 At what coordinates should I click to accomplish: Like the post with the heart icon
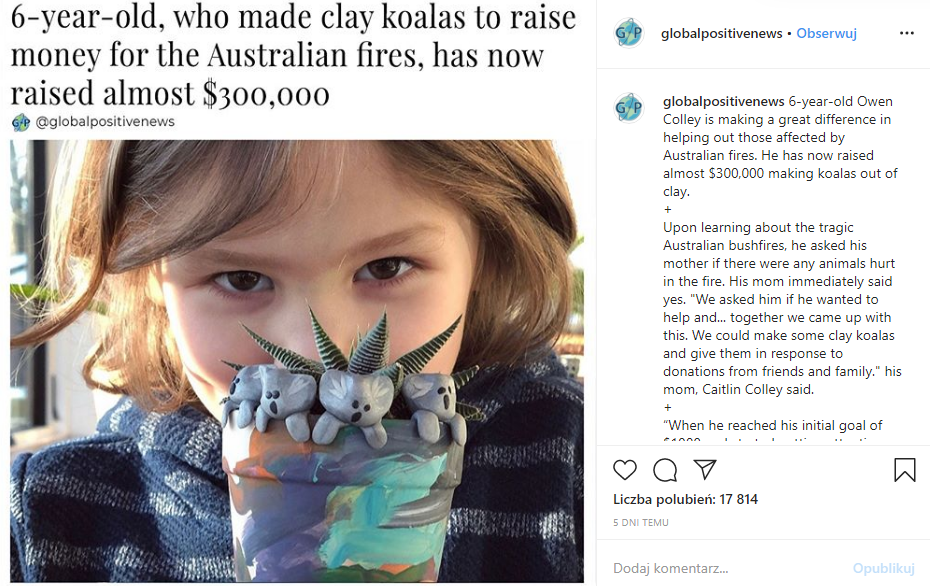click(x=625, y=470)
